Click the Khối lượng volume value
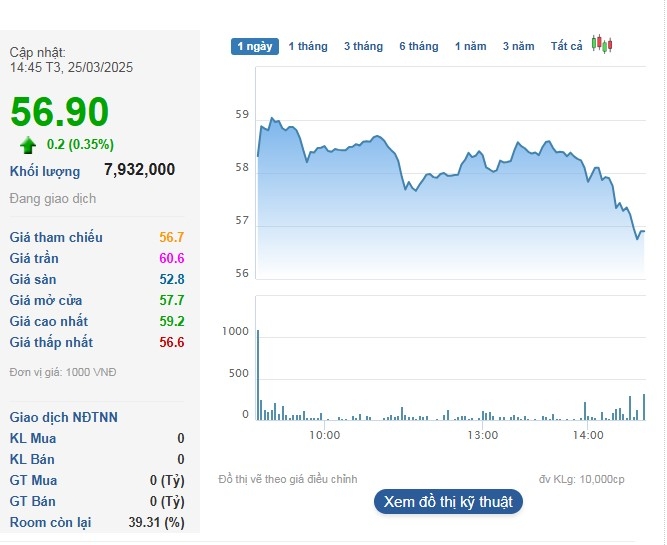Image resolution: width=667 pixels, height=545 pixels. [x=139, y=170]
